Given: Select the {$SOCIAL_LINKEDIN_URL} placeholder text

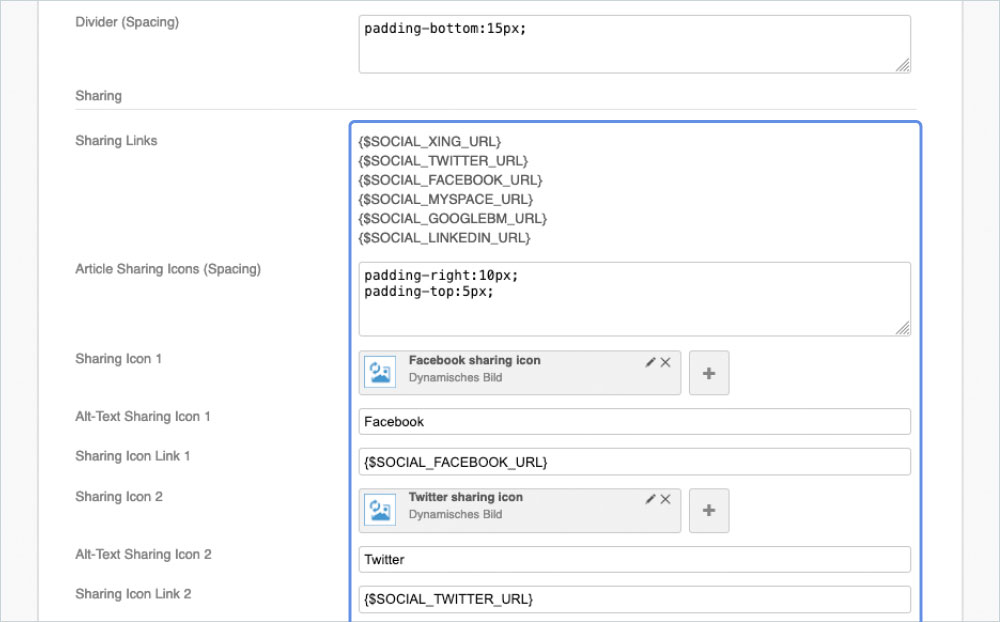Looking at the screenshot, I should (x=445, y=237).
